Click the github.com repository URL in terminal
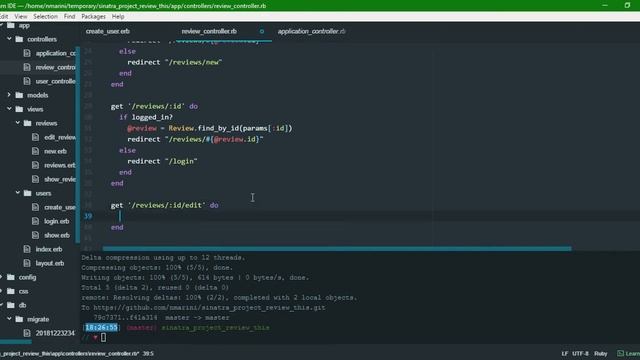The width and height of the screenshot is (640, 360). pyautogui.click(x=209, y=307)
